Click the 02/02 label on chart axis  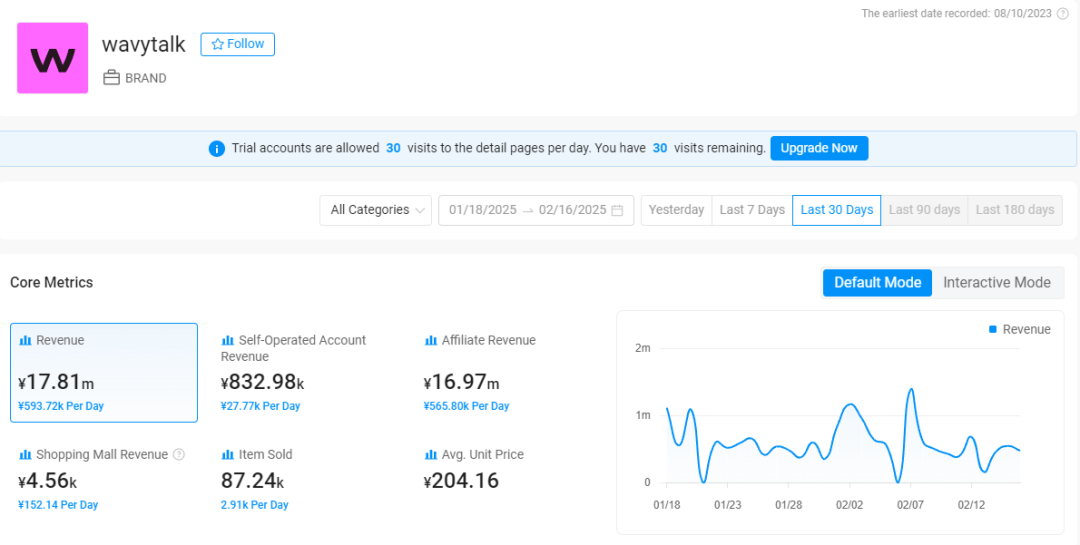[849, 505]
